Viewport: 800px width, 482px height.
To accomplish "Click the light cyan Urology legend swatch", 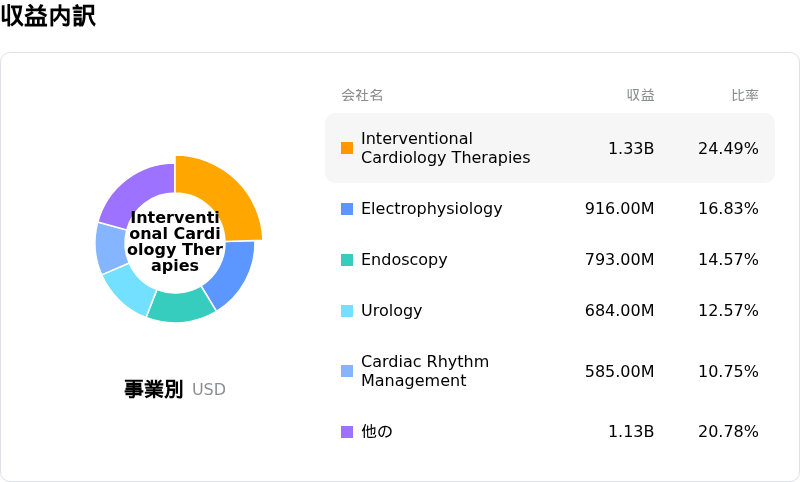I will pos(347,311).
